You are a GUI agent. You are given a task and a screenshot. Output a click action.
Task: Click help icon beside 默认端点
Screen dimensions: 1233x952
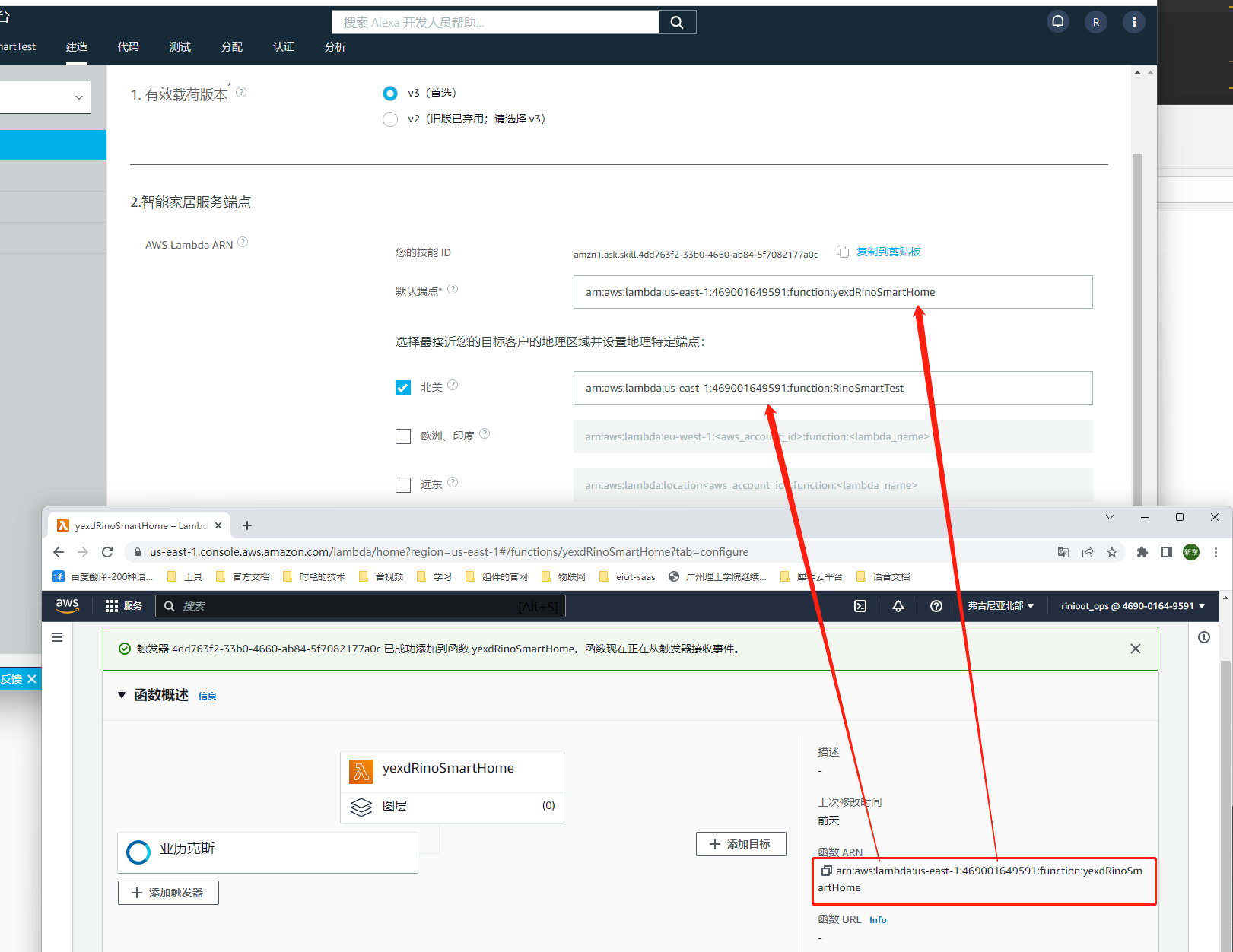[x=453, y=289]
